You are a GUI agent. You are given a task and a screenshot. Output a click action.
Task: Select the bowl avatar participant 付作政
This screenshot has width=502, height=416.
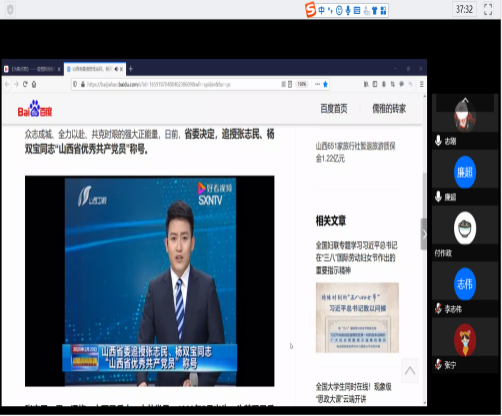(465, 229)
